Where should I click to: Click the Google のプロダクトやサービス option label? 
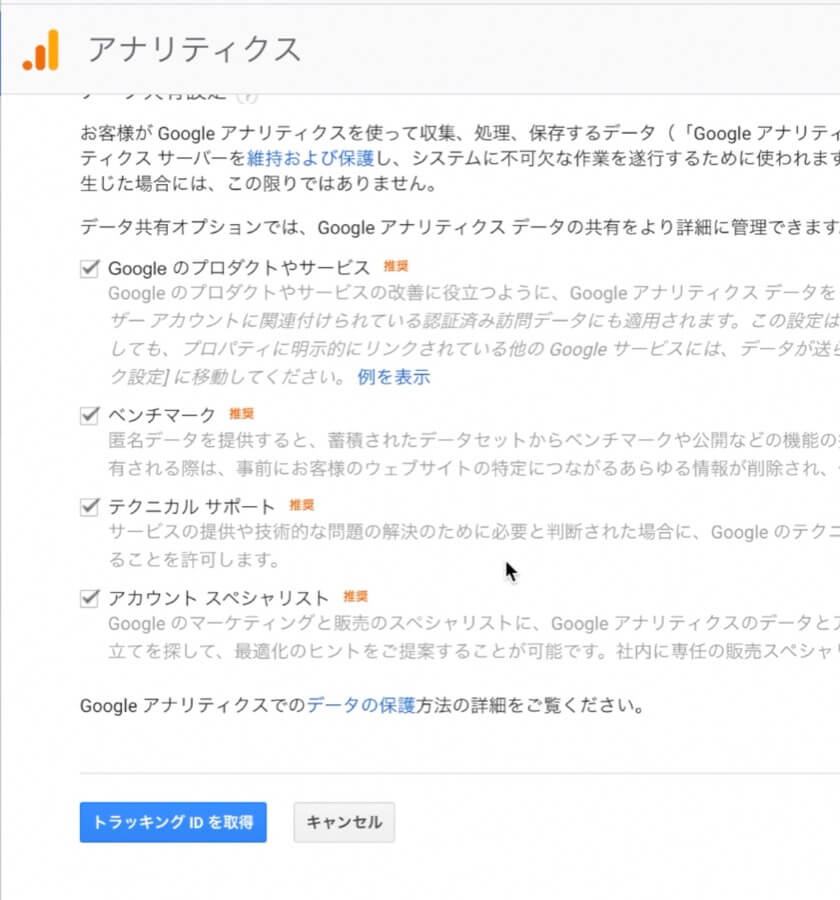click(239, 268)
